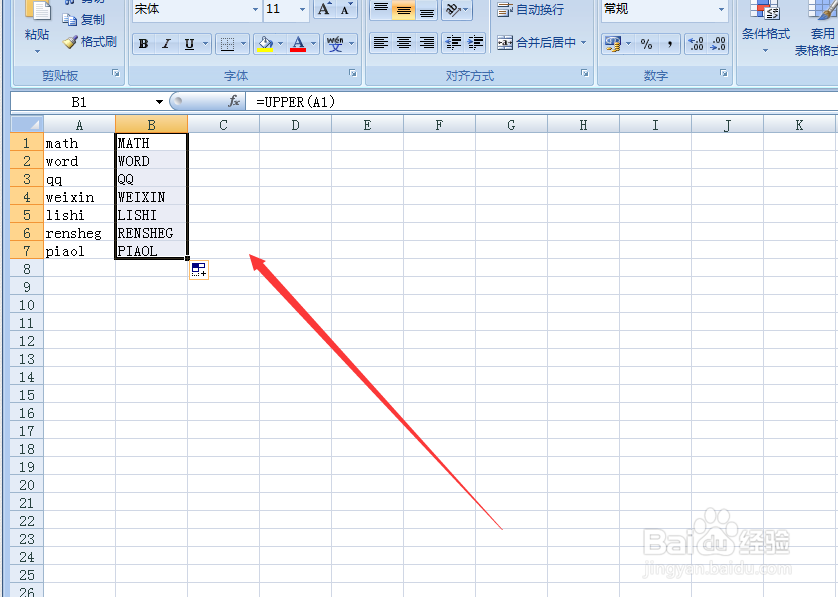Screen dimensions: 838x597
Task: Decrease font size with small A
Action: [346, 9]
